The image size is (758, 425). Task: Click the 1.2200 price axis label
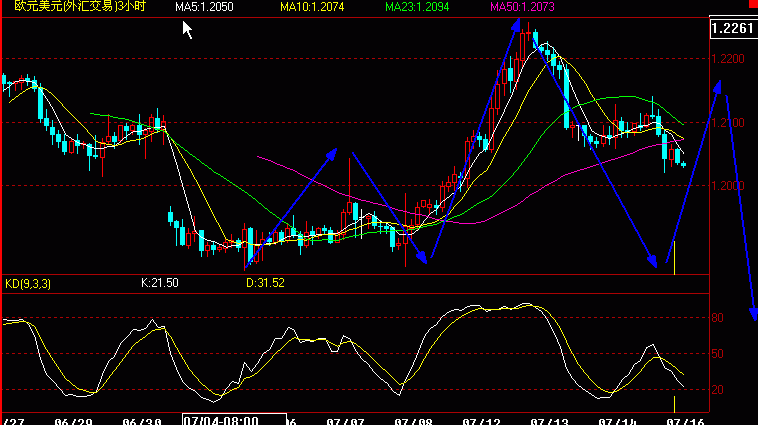[x=728, y=59]
